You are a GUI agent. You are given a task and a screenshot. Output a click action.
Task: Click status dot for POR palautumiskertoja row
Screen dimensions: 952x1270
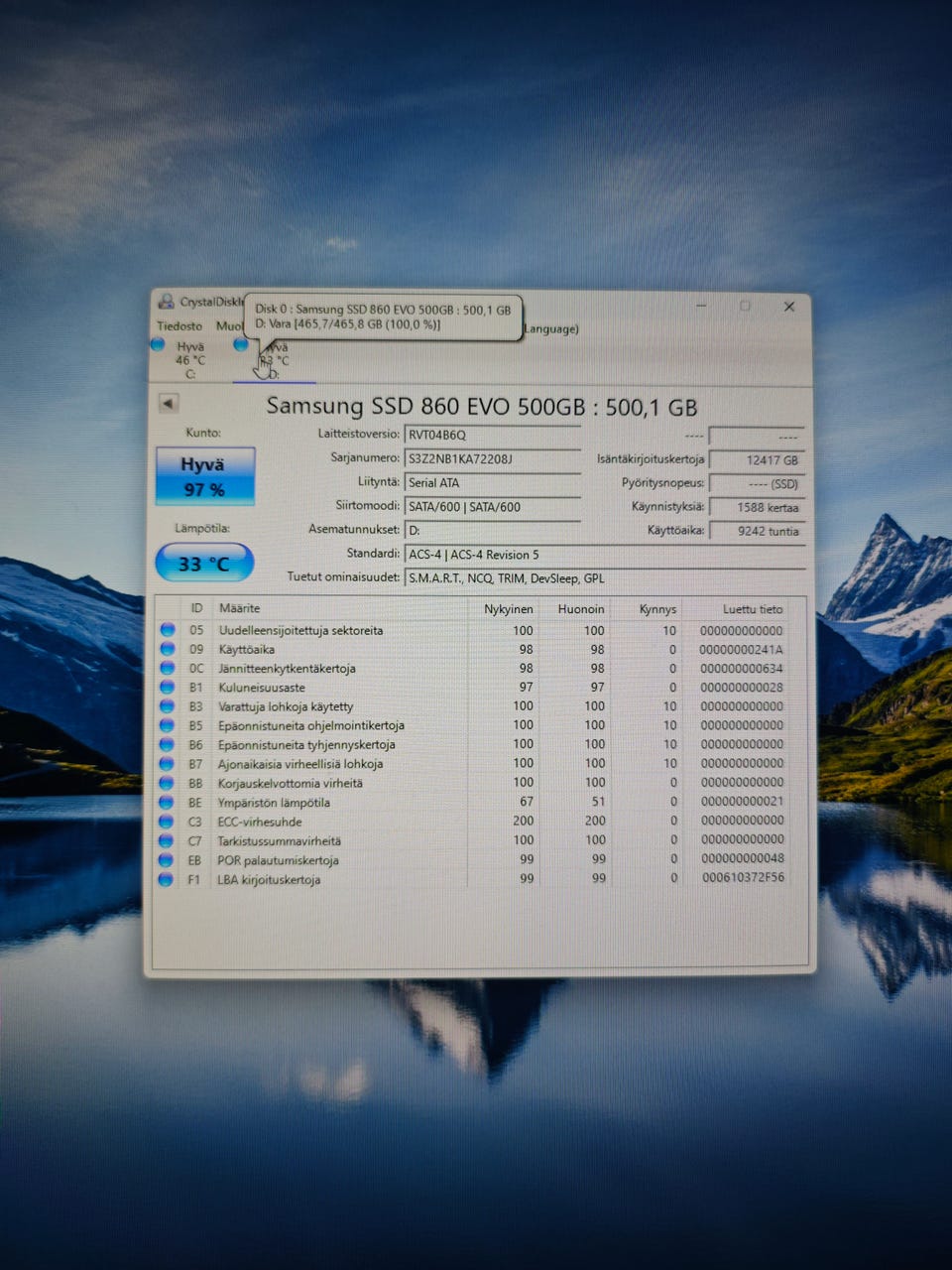pyautogui.click(x=168, y=860)
